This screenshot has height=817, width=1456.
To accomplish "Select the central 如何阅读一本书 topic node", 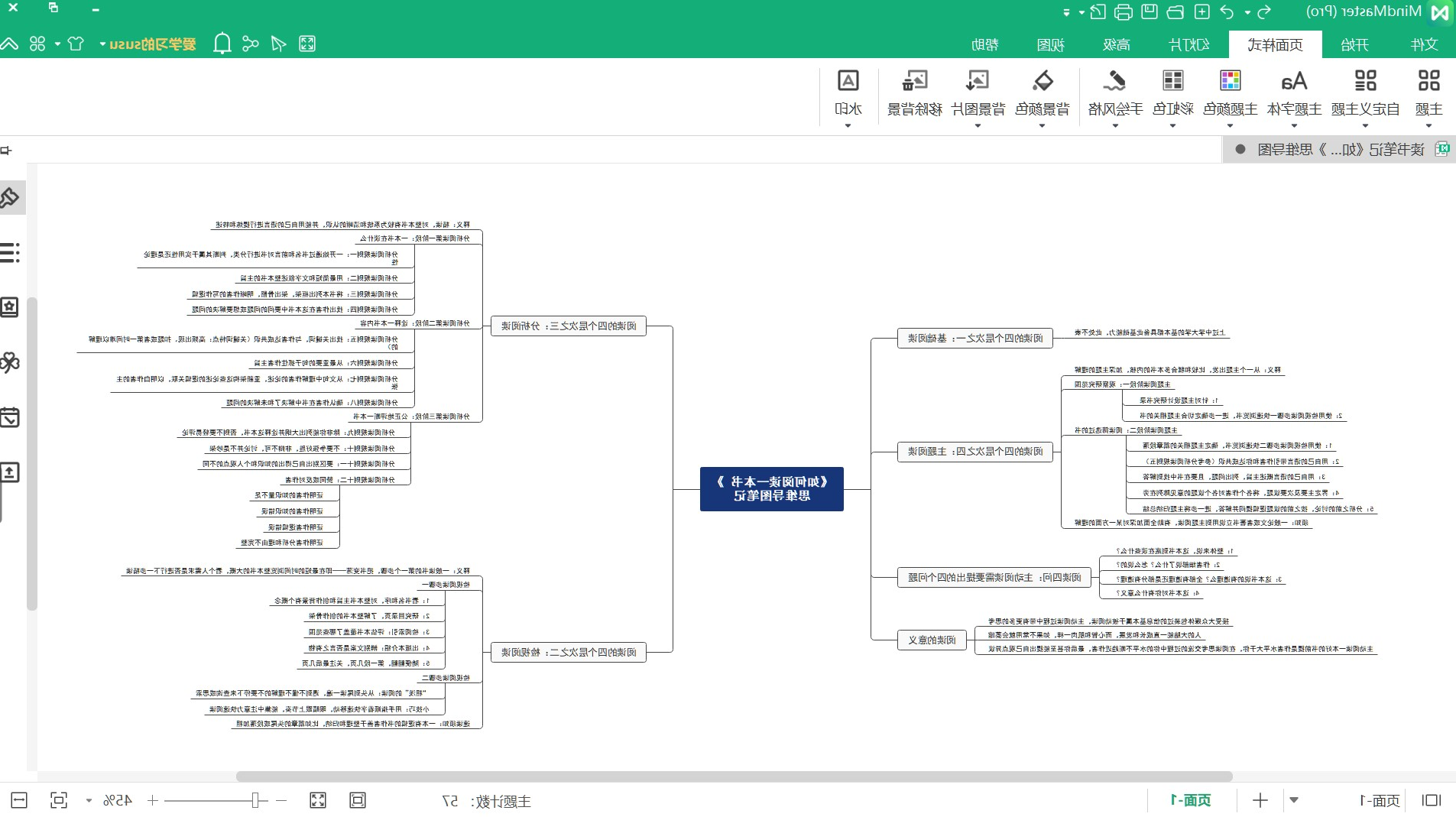I will pos(772,489).
